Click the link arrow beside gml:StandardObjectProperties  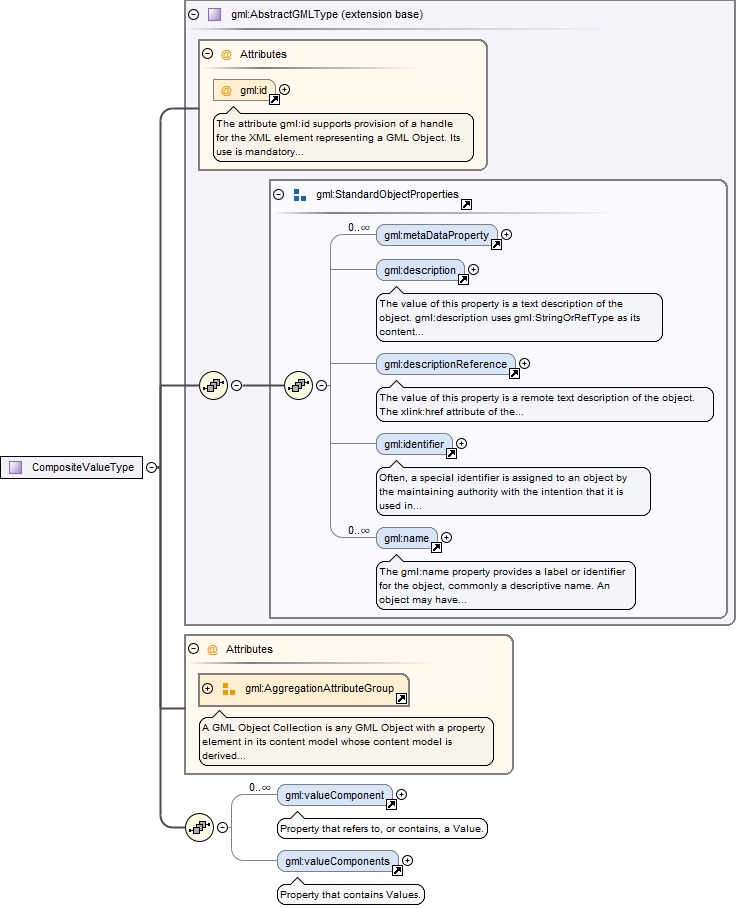pyautogui.click(x=466, y=205)
